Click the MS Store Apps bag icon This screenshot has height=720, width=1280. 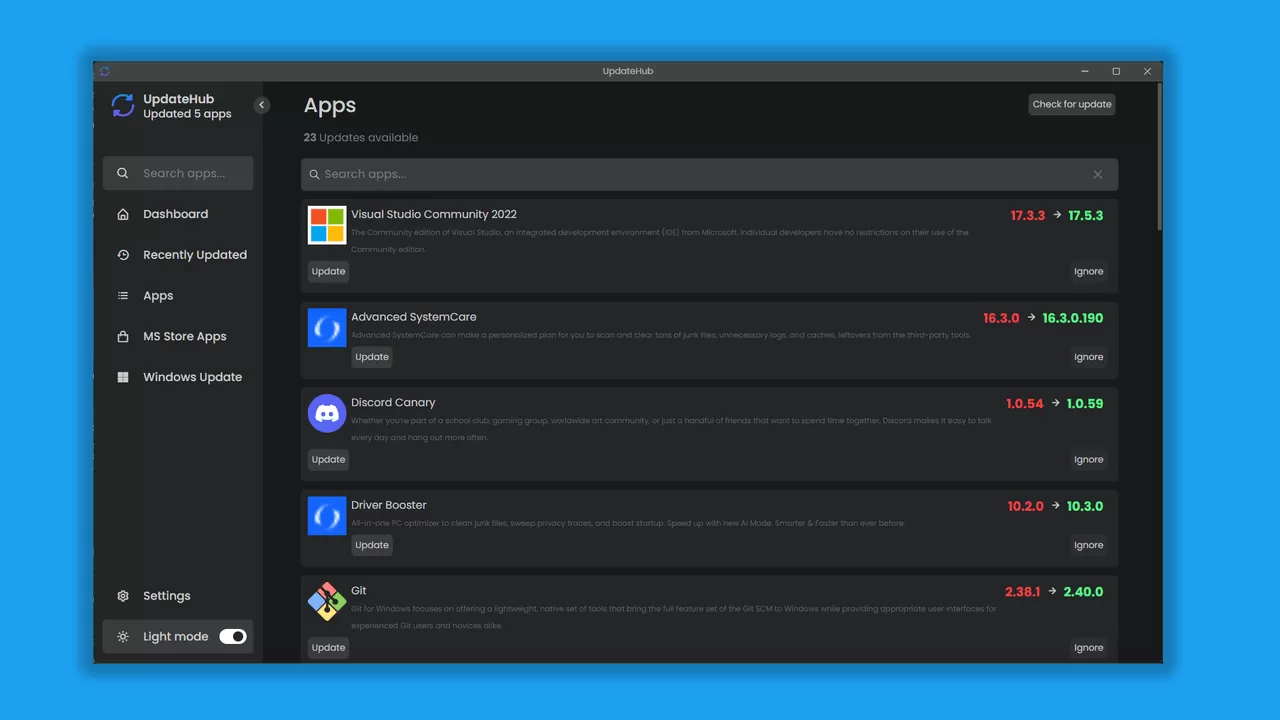pyautogui.click(x=122, y=336)
